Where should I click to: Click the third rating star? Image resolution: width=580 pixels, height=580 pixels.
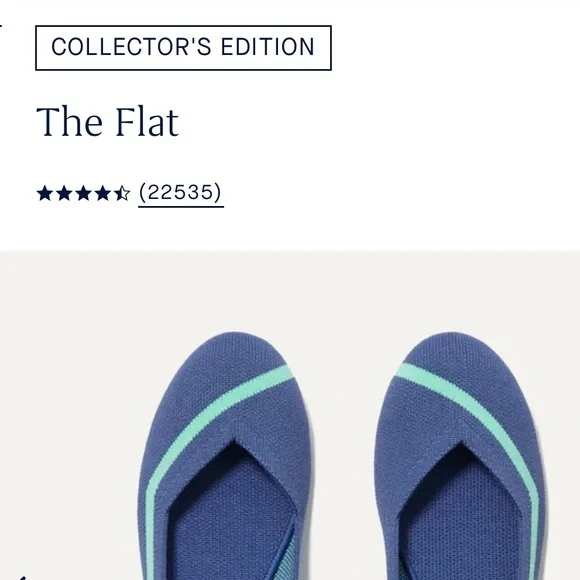(83, 193)
